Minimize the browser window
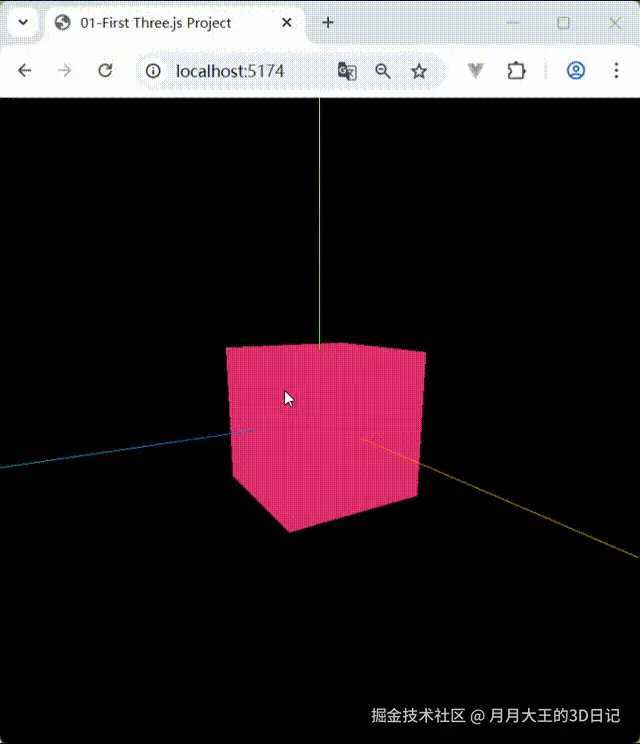640x744 pixels. click(x=513, y=23)
